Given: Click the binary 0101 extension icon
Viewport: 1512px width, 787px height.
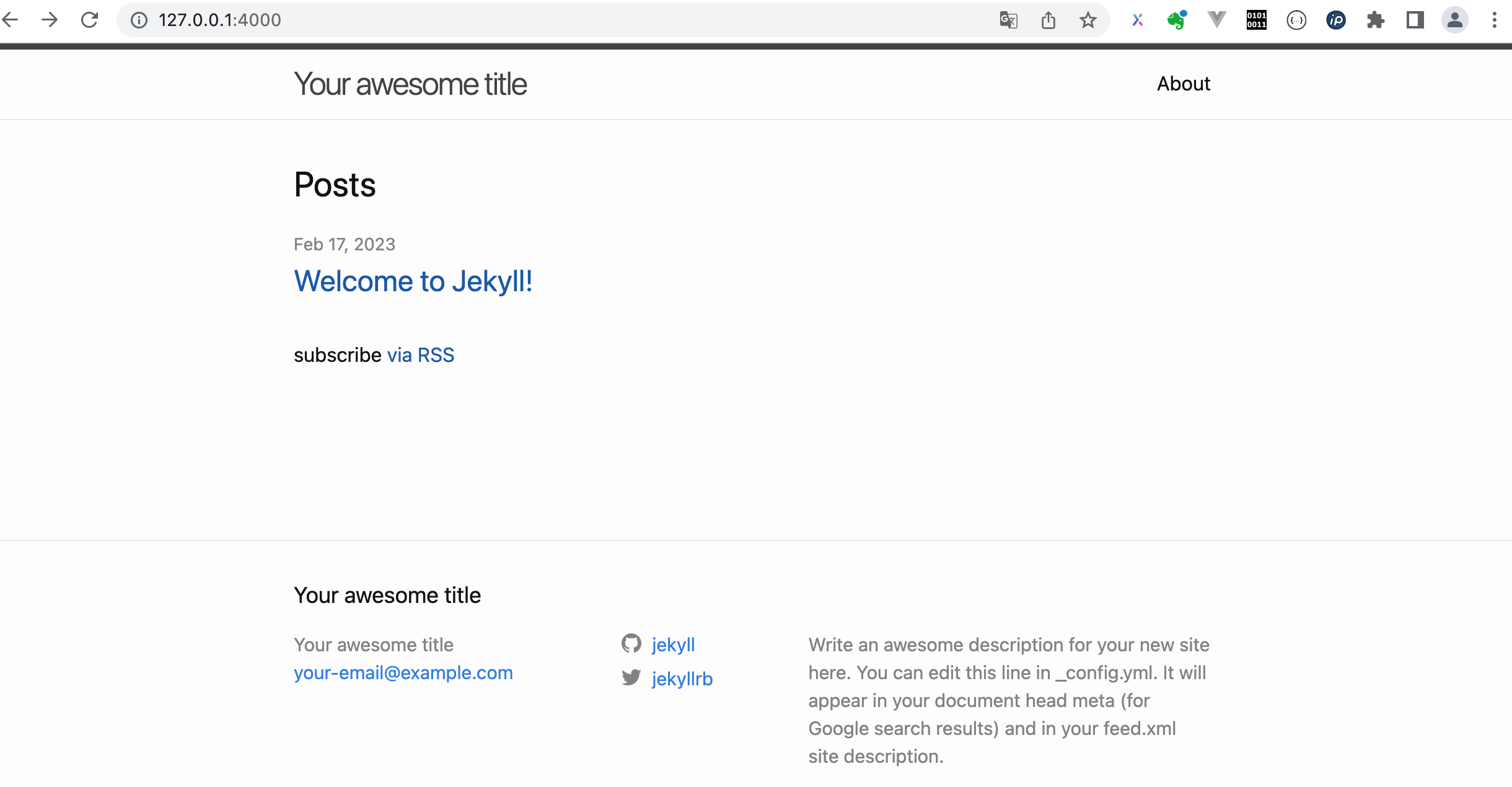Looking at the screenshot, I should click(x=1257, y=20).
